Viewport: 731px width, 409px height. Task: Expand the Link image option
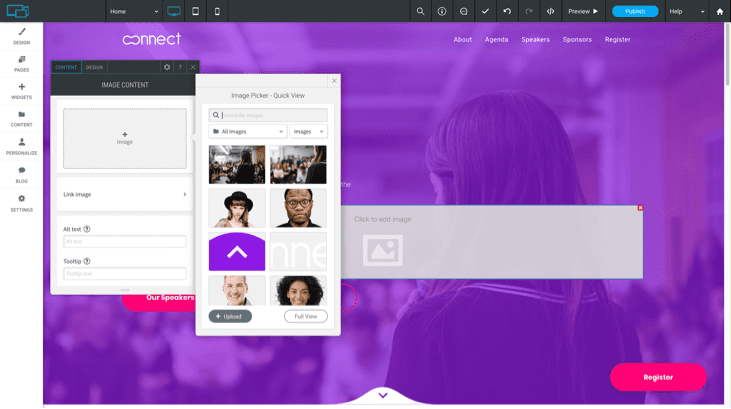124,194
